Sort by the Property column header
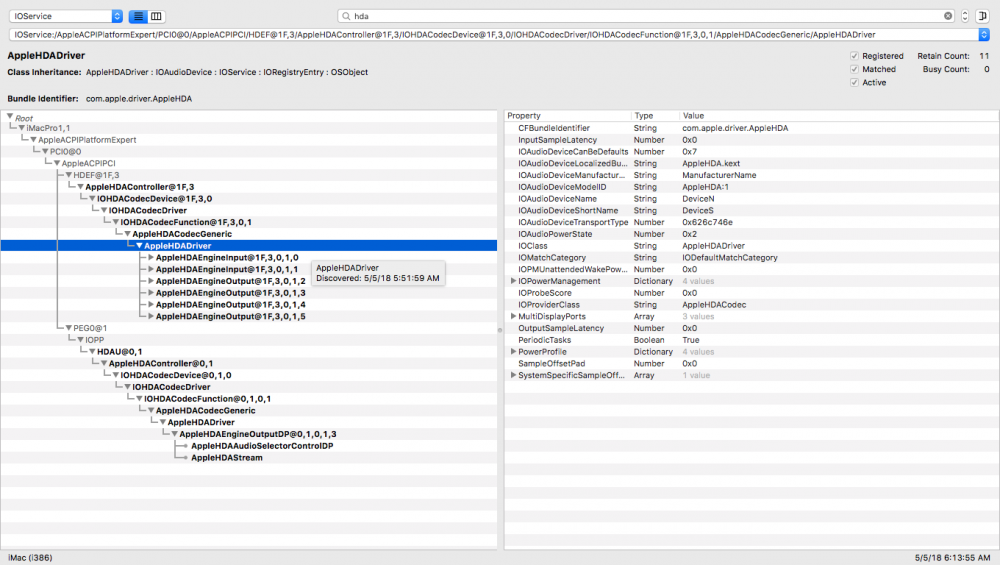The height and width of the screenshot is (565, 1000). pyautogui.click(x=568, y=115)
